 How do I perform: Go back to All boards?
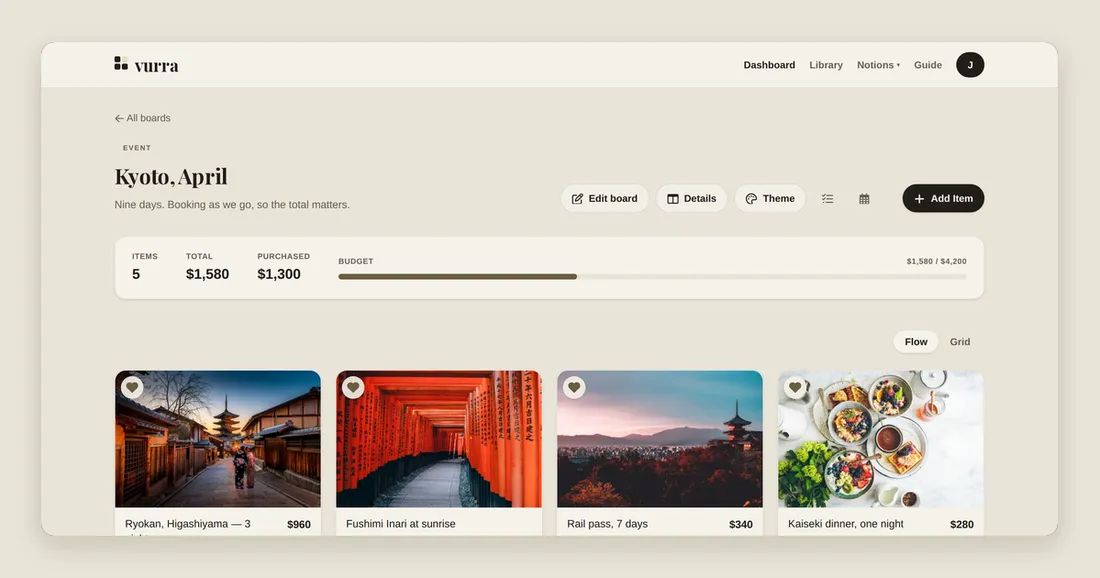coord(142,118)
